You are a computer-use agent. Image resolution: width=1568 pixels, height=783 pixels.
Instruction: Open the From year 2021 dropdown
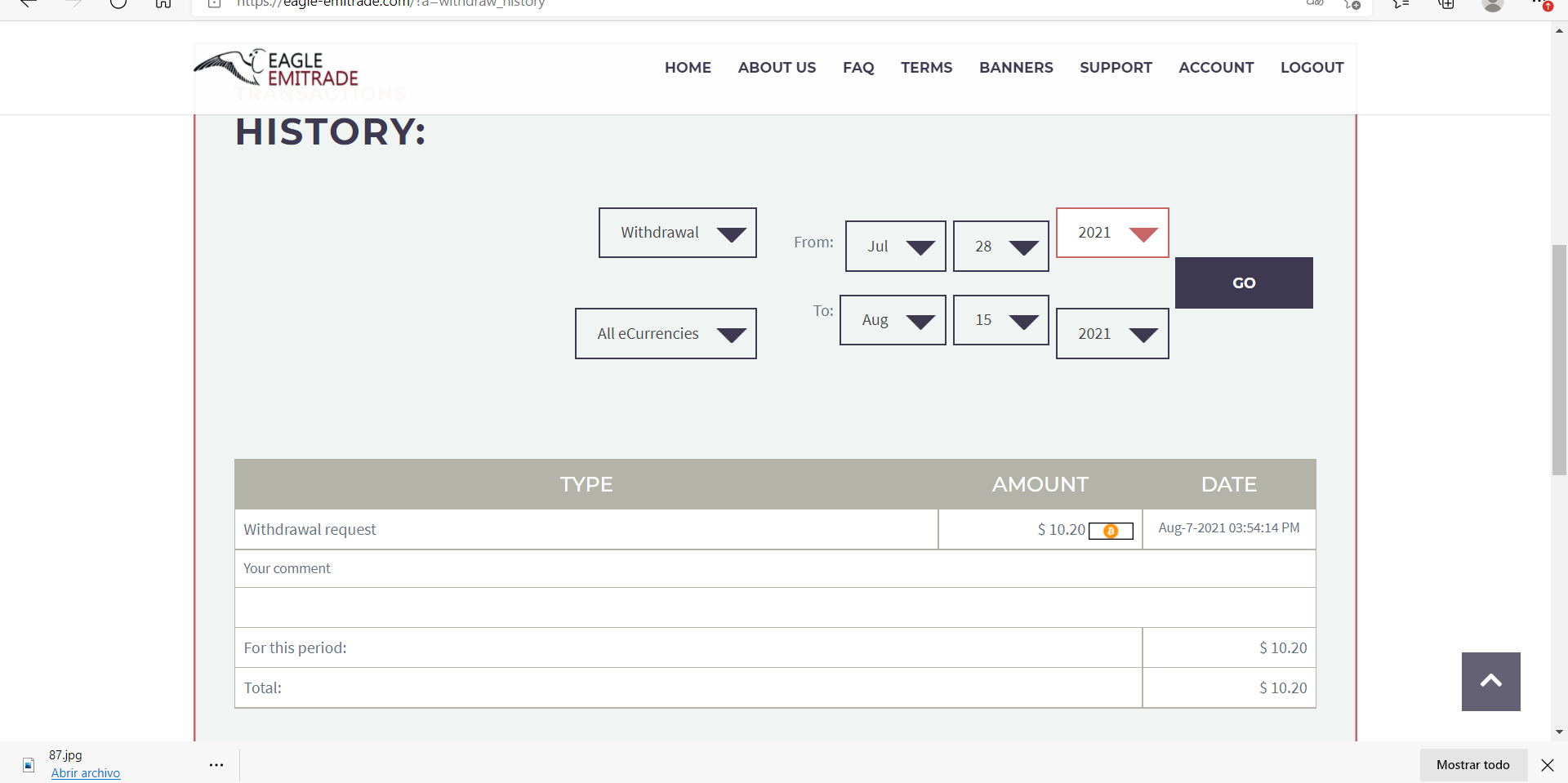click(x=1111, y=233)
